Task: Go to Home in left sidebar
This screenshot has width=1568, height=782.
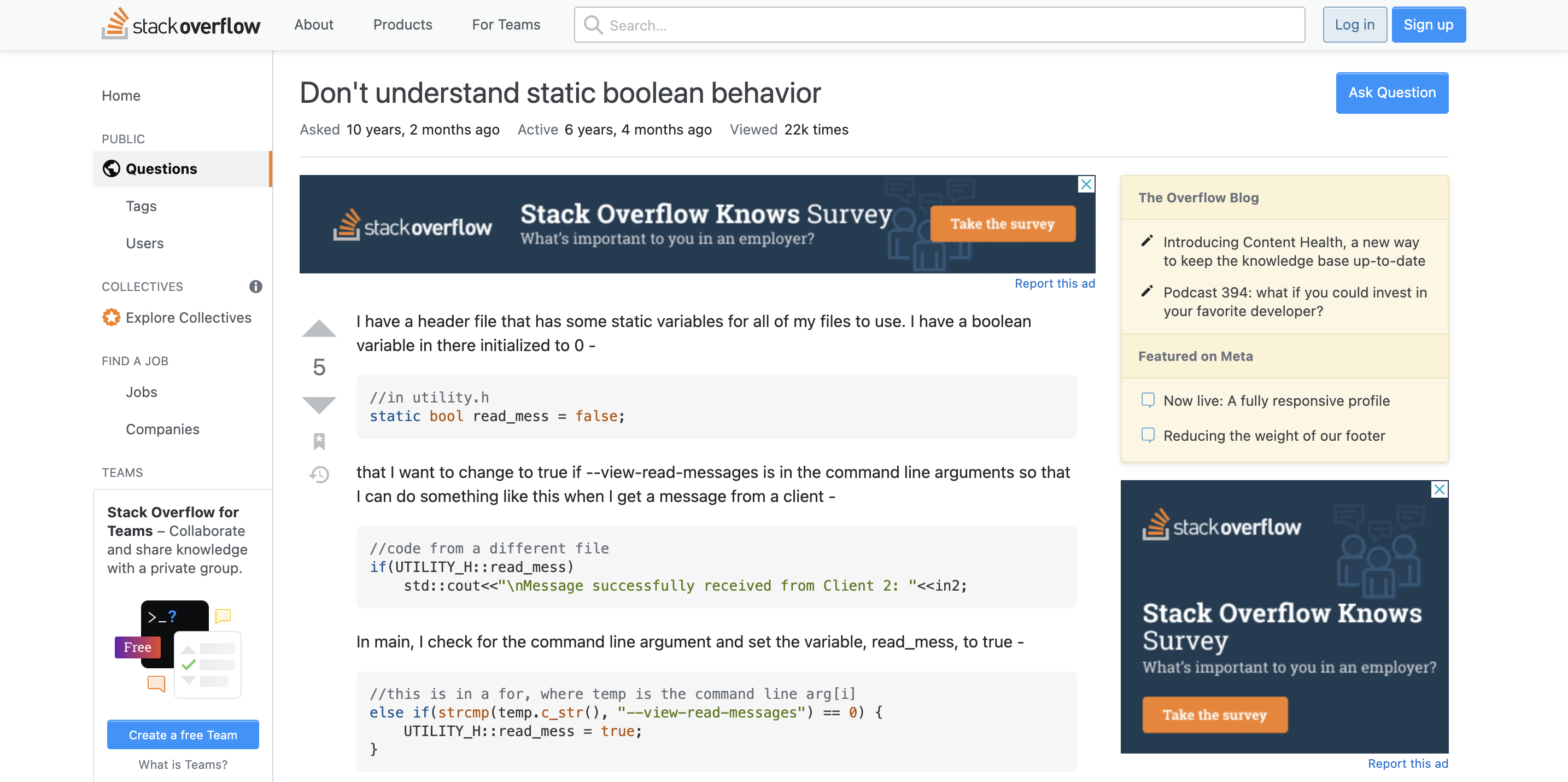Action: click(x=121, y=96)
